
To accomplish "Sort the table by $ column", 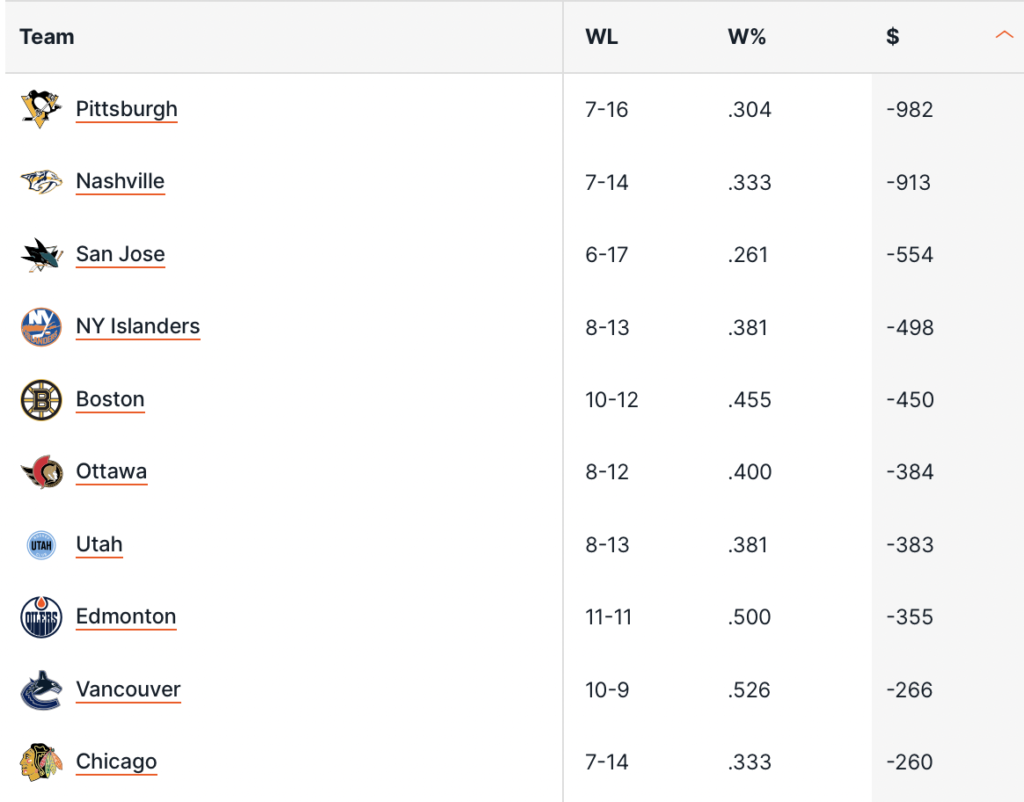I will coord(892,37).
